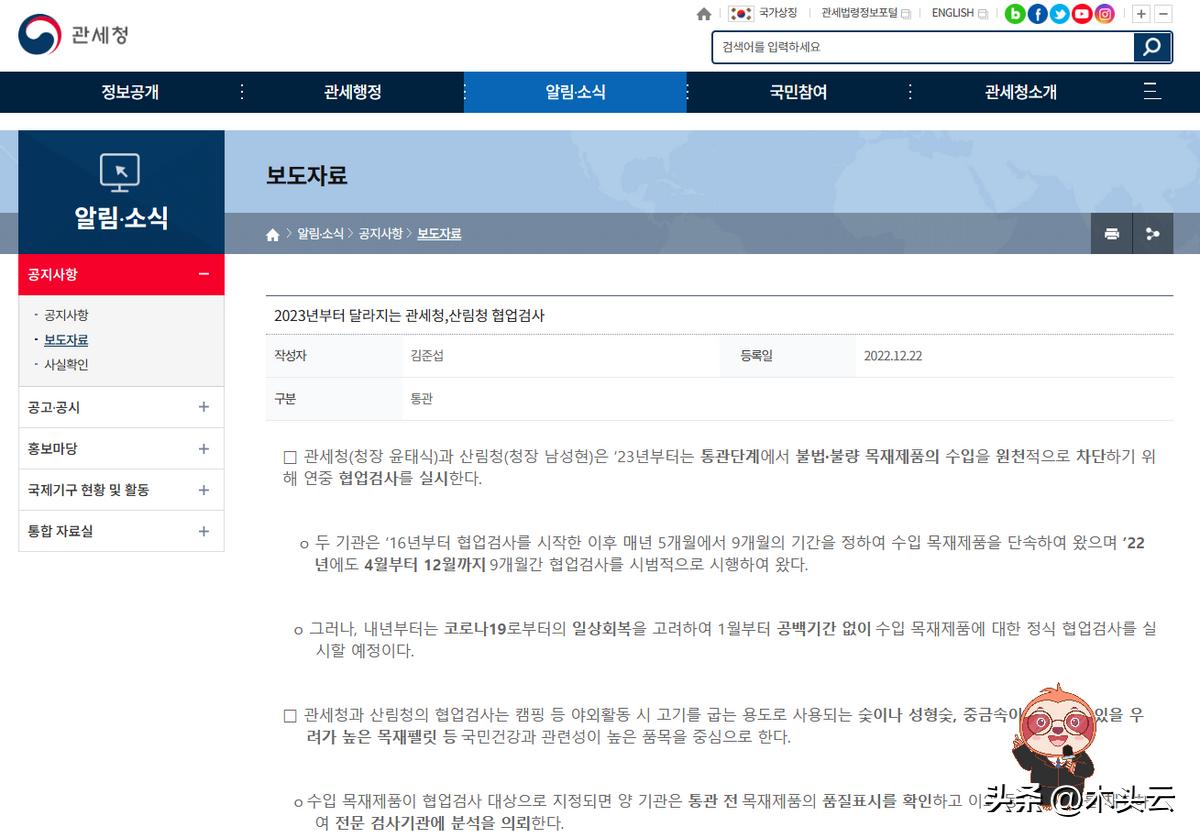Viewport: 1200px width, 839px height.
Task: Select the 관세행정 menu item
Action: [351, 92]
